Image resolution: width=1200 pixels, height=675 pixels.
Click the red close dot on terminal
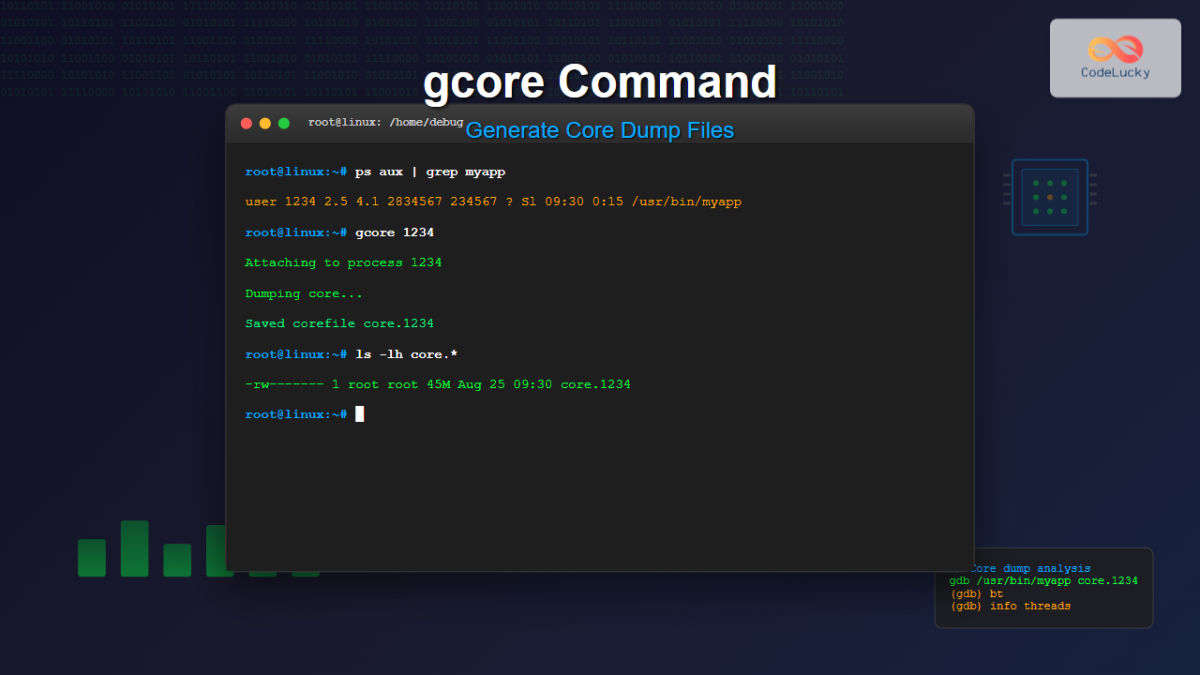tap(246, 123)
